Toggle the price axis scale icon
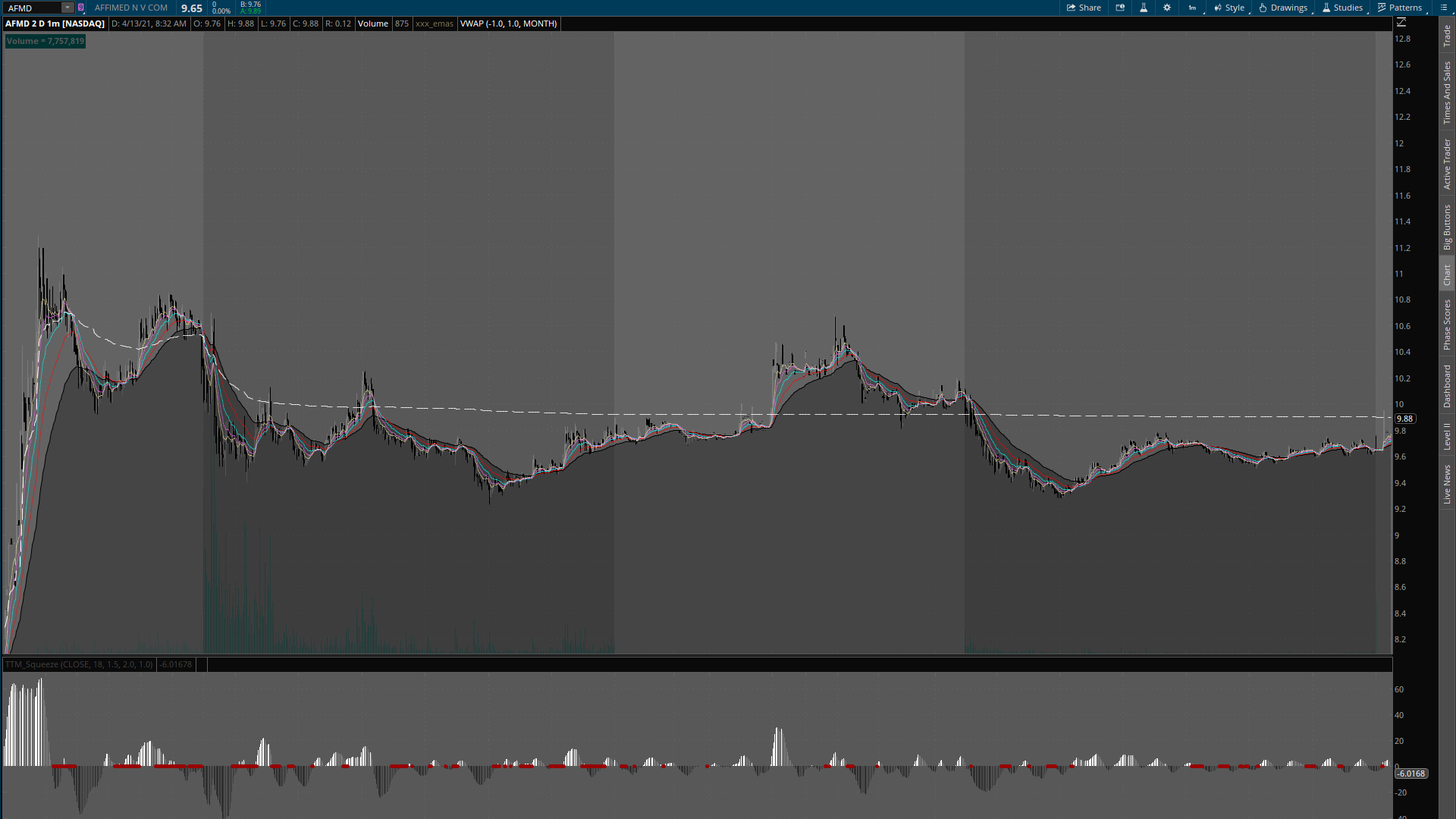The image size is (1456, 819). pos(1401,23)
